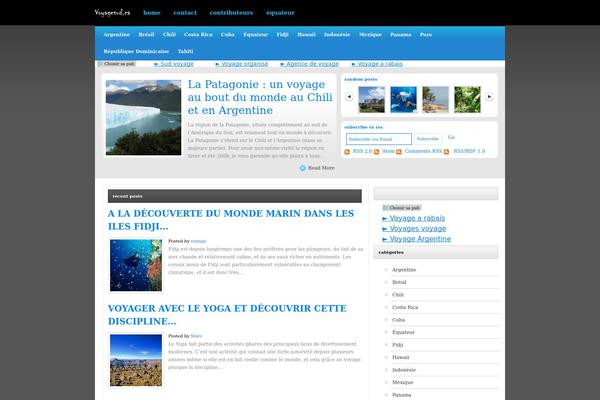
Task: Open the La Patagonie article title
Action: (x=260, y=97)
